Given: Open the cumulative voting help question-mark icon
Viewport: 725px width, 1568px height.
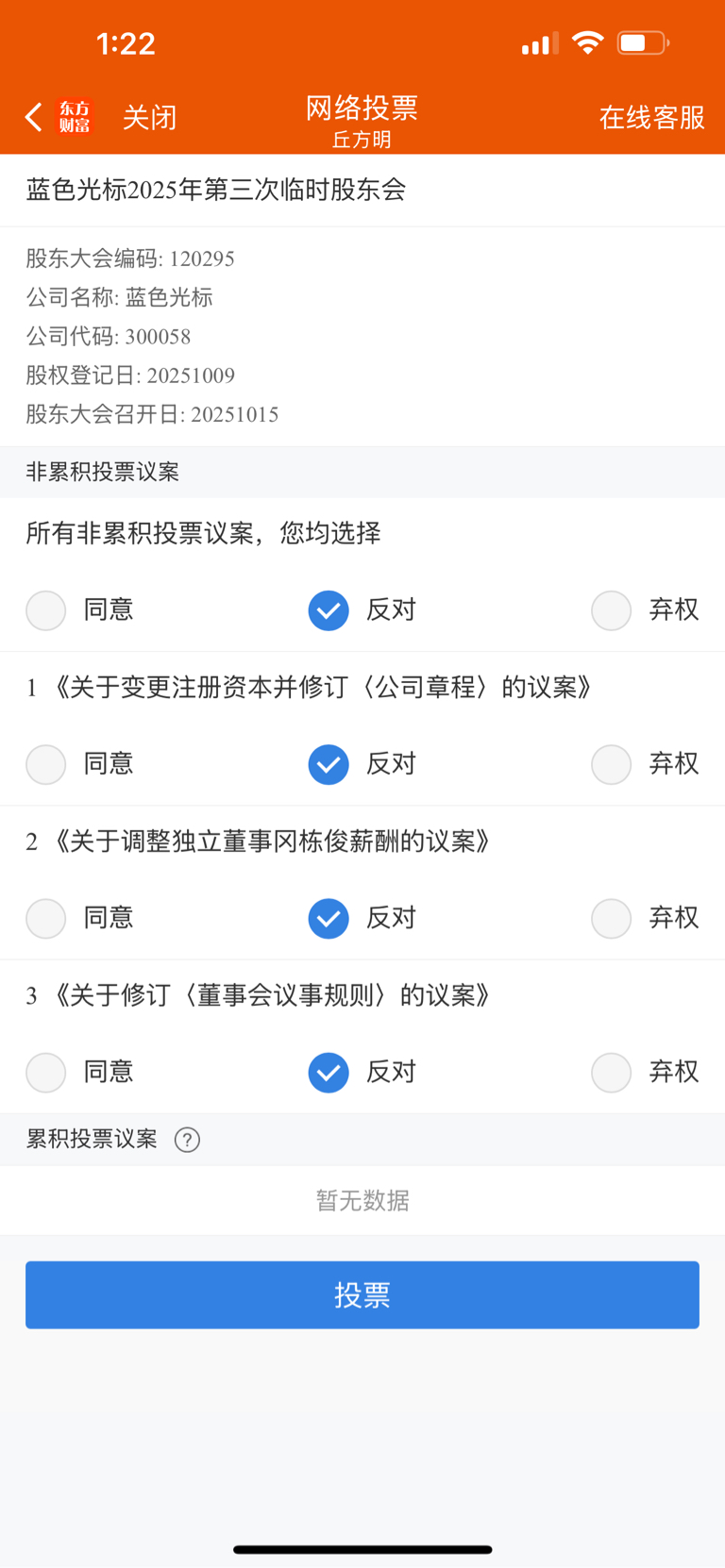Looking at the screenshot, I should [x=187, y=1140].
